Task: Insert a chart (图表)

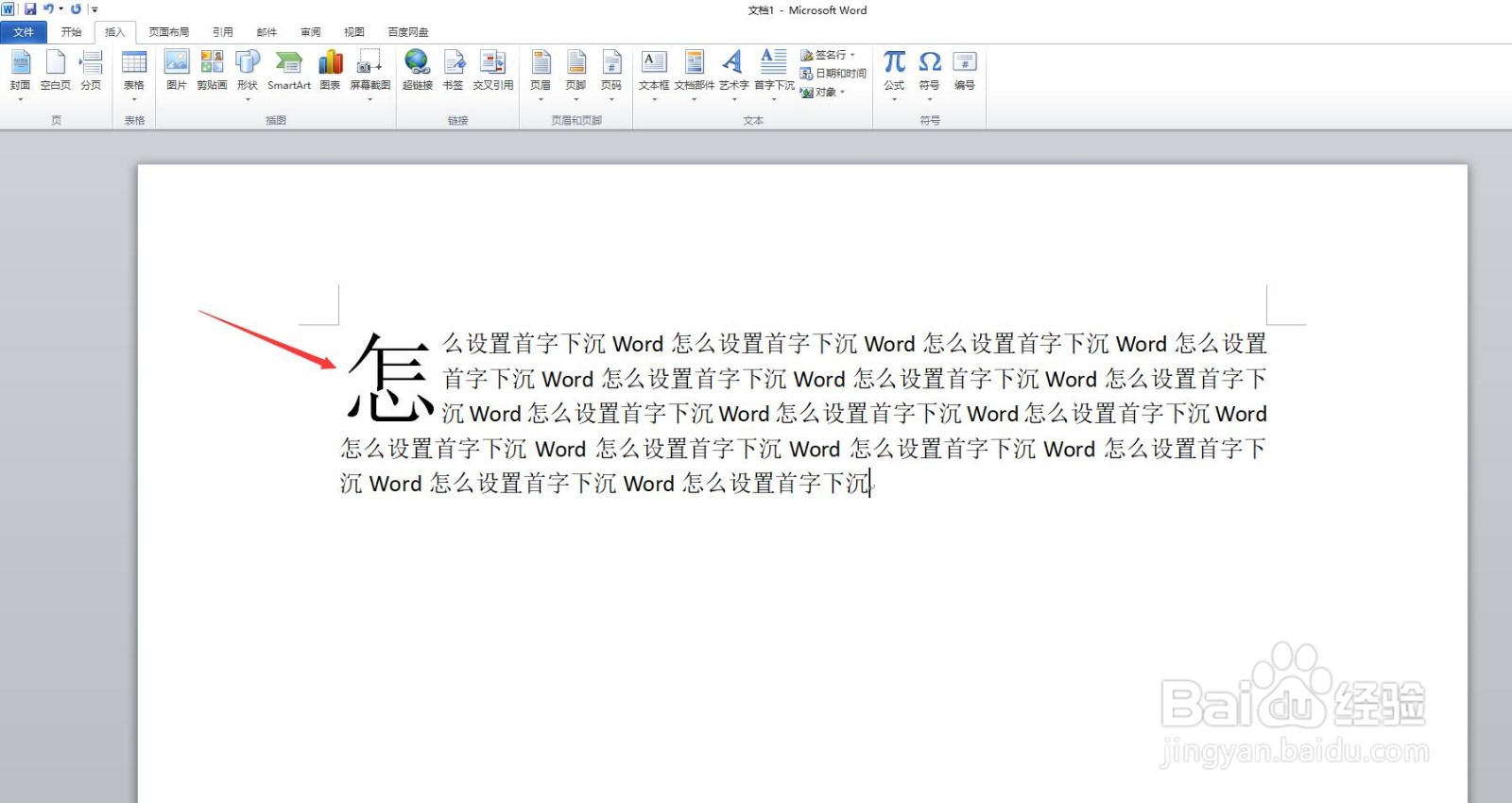Action: click(330, 72)
